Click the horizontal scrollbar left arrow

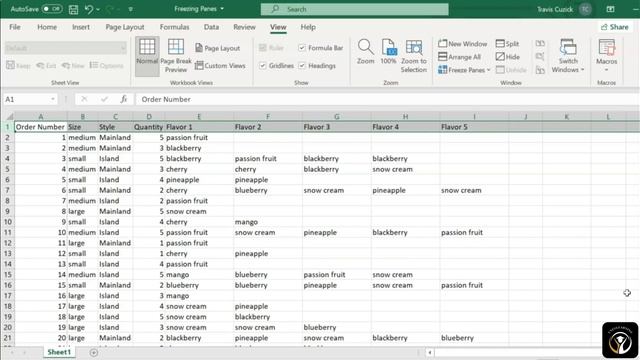click(x=429, y=352)
